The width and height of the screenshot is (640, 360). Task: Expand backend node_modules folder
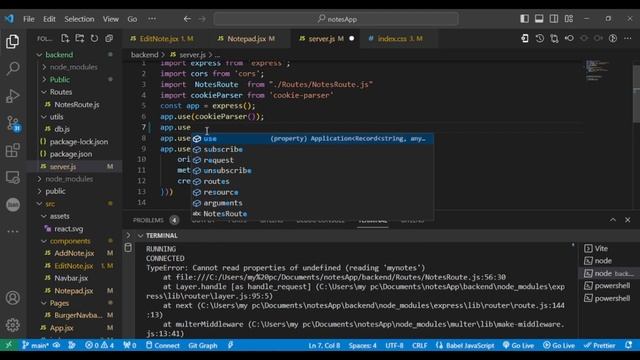point(73,67)
